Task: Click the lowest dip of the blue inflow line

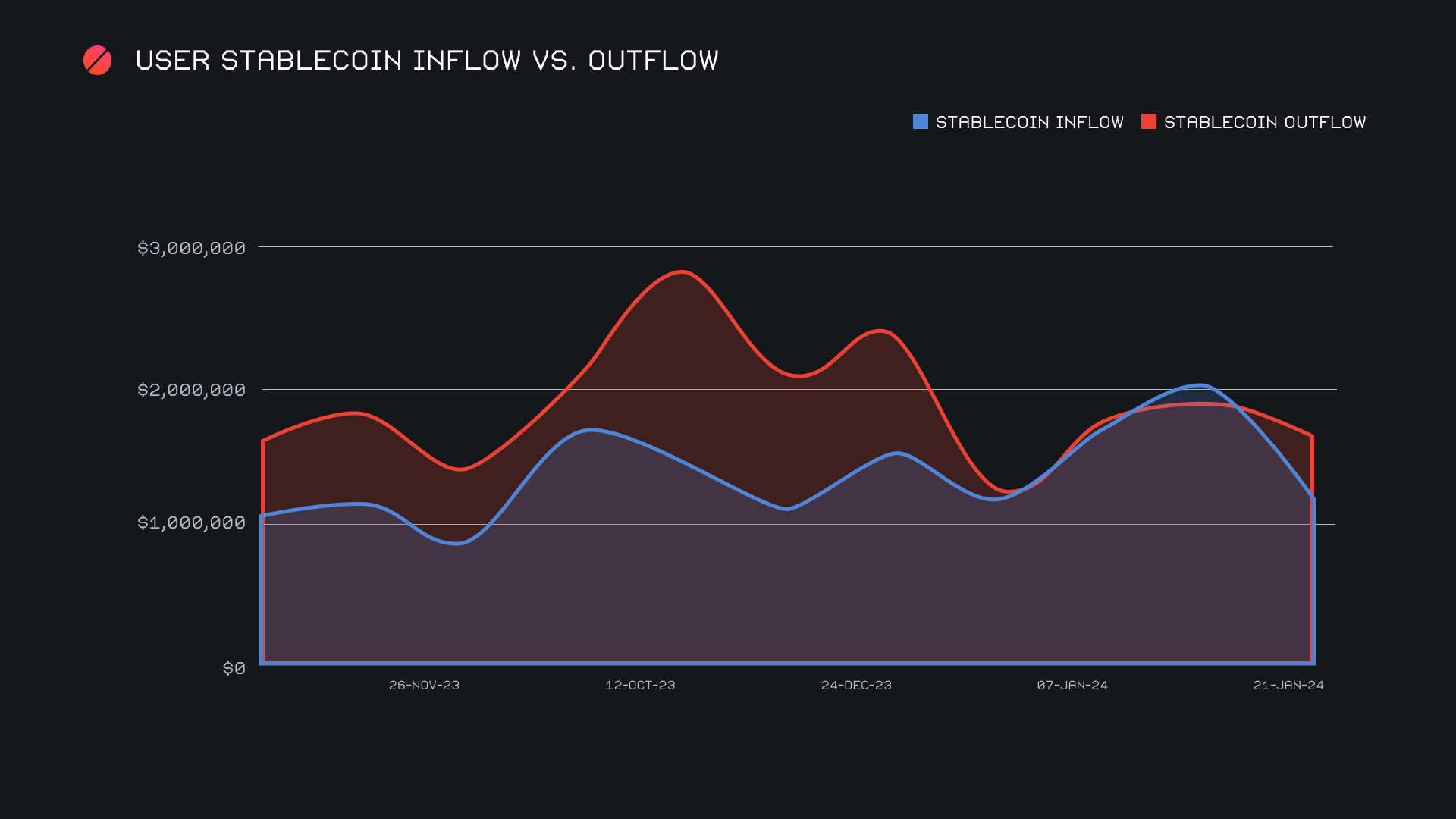Action: point(457,543)
